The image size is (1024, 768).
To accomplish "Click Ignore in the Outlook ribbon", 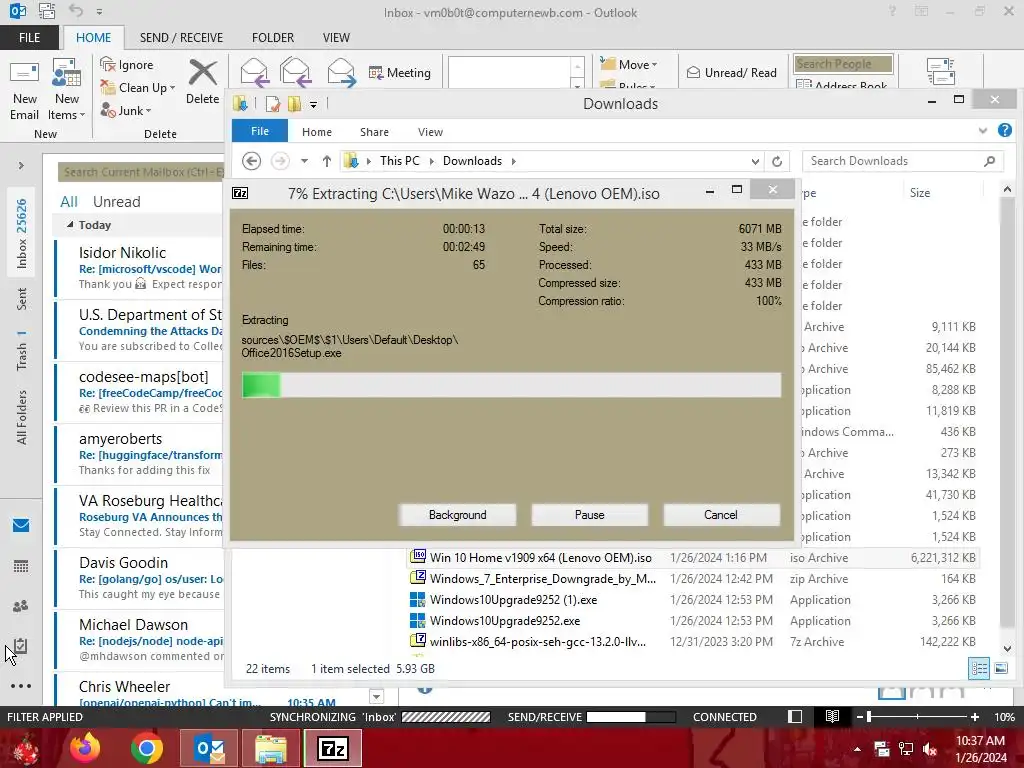I will tap(127, 64).
